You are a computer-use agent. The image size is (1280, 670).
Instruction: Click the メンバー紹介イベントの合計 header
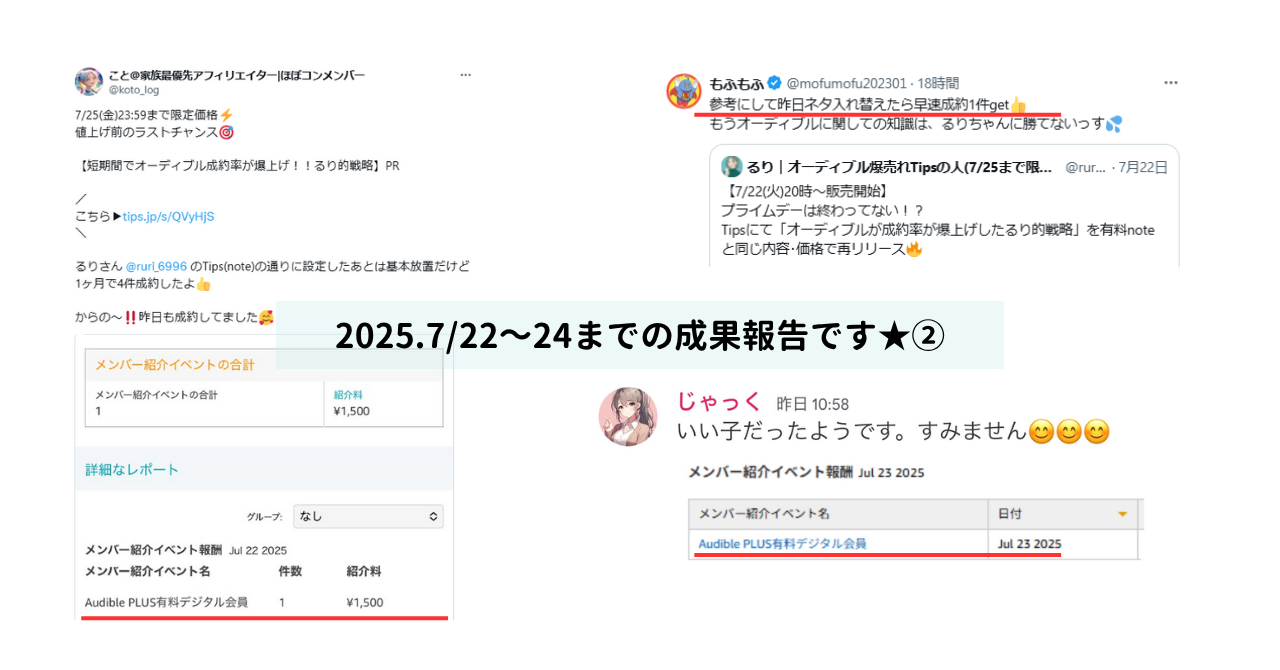coord(174,365)
